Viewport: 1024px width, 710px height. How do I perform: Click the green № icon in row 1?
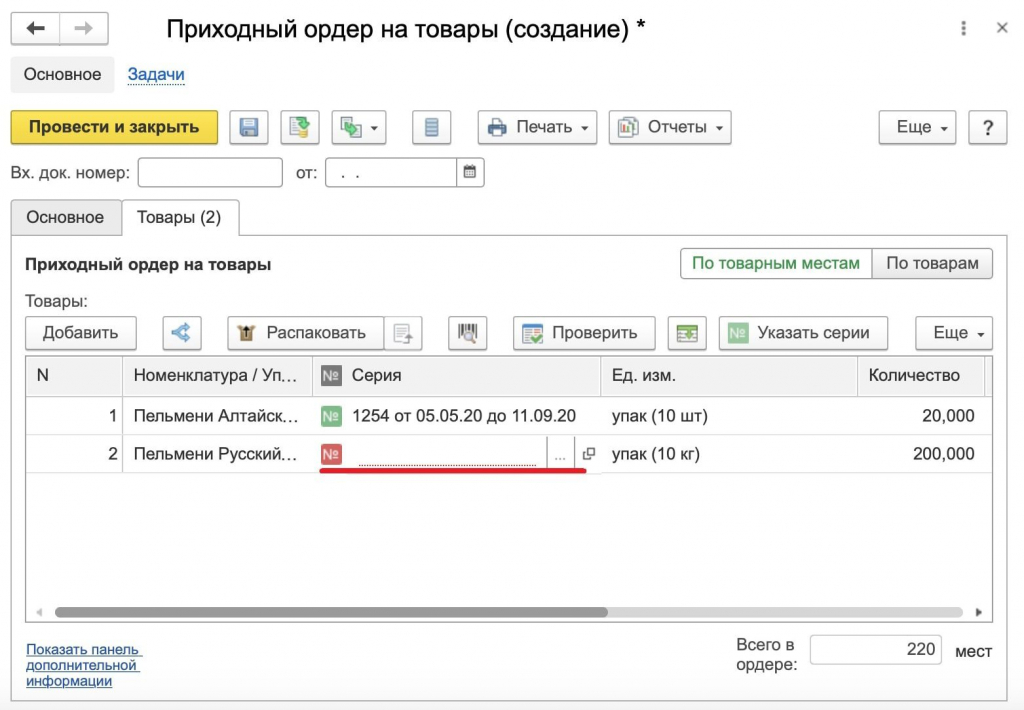coord(331,416)
